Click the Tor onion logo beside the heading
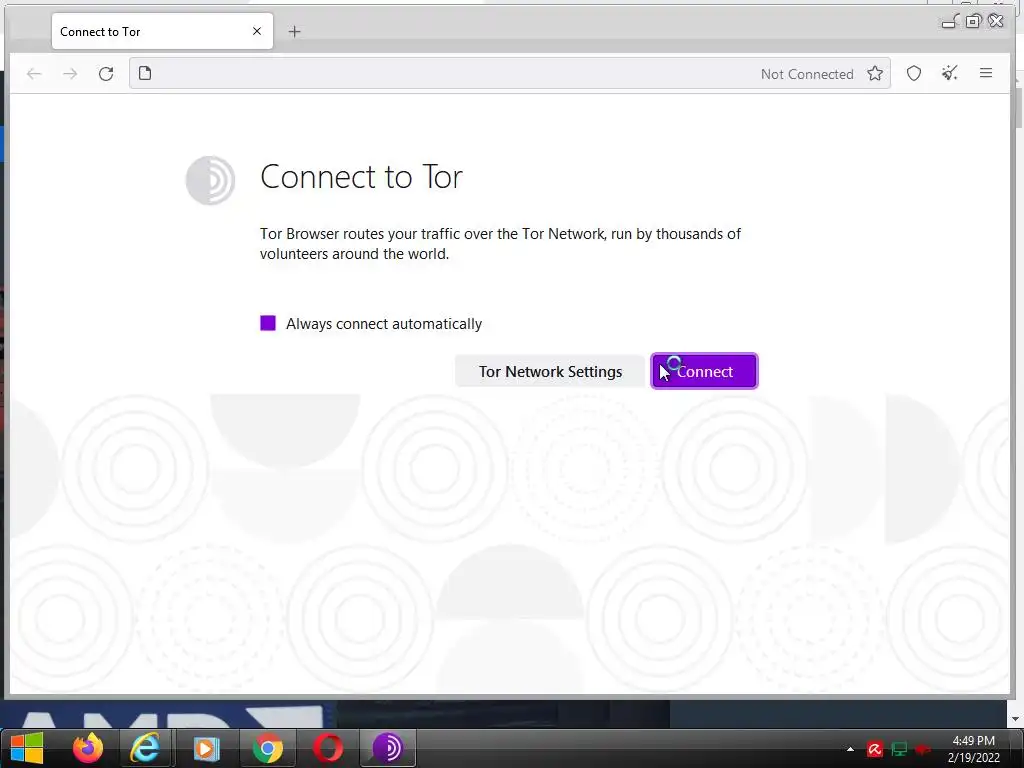This screenshot has width=1024, height=768. [x=210, y=180]
